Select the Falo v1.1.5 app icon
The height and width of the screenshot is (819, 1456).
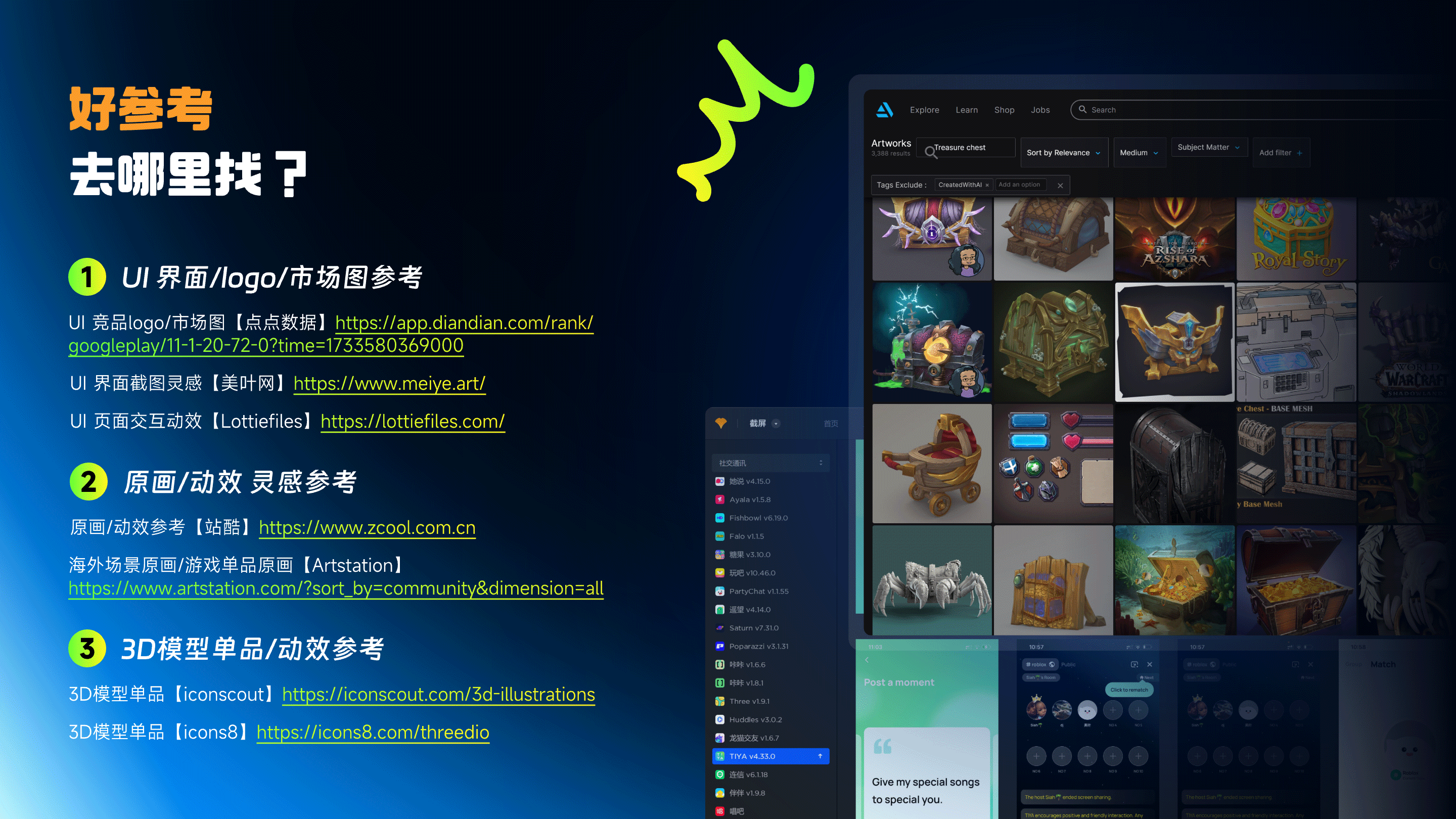click(x=719, y=536)
